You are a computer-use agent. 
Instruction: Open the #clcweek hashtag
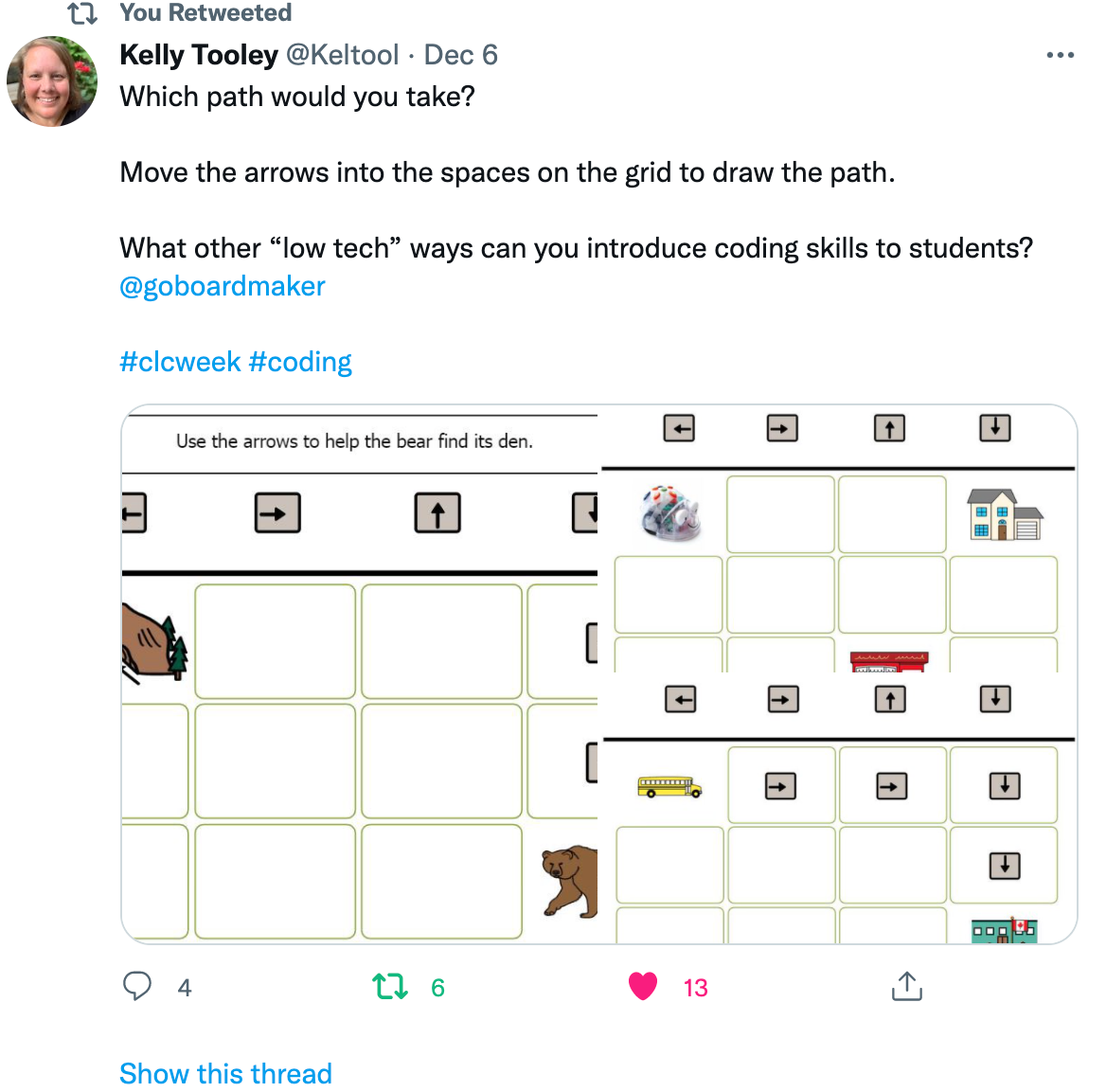point(180,362)
